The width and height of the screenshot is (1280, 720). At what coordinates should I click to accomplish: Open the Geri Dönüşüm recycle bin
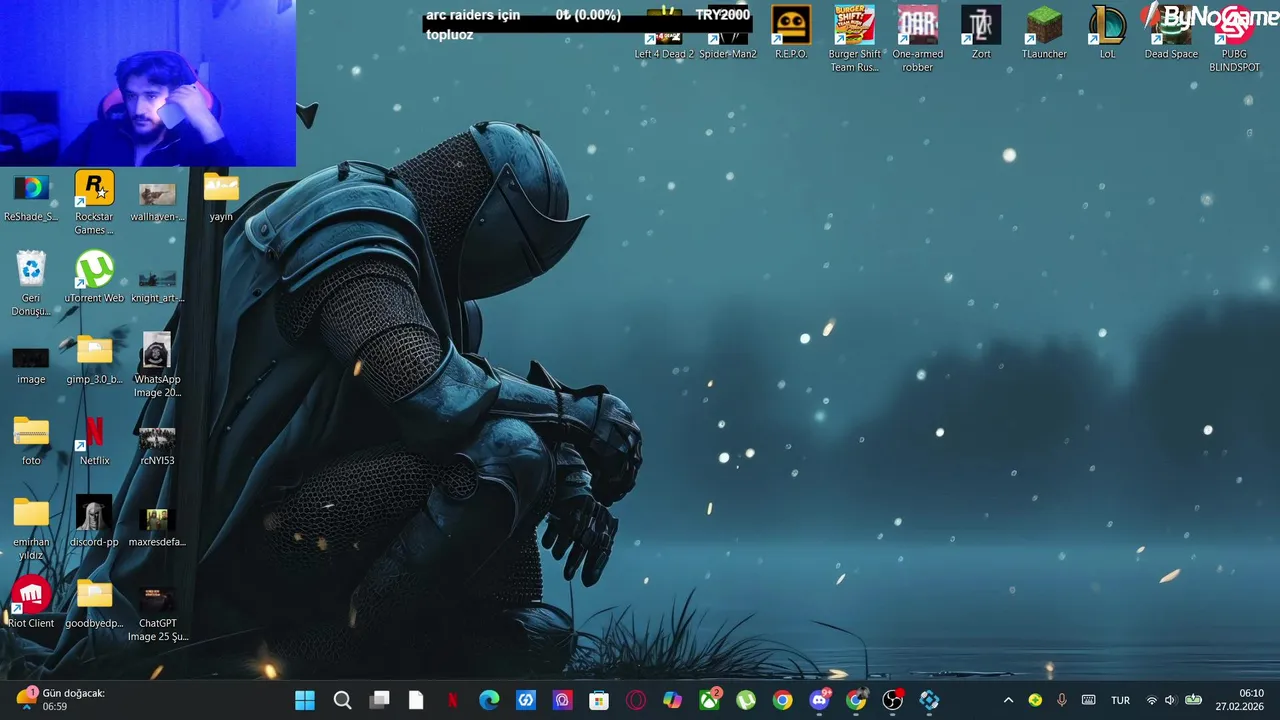pos(31,283)
